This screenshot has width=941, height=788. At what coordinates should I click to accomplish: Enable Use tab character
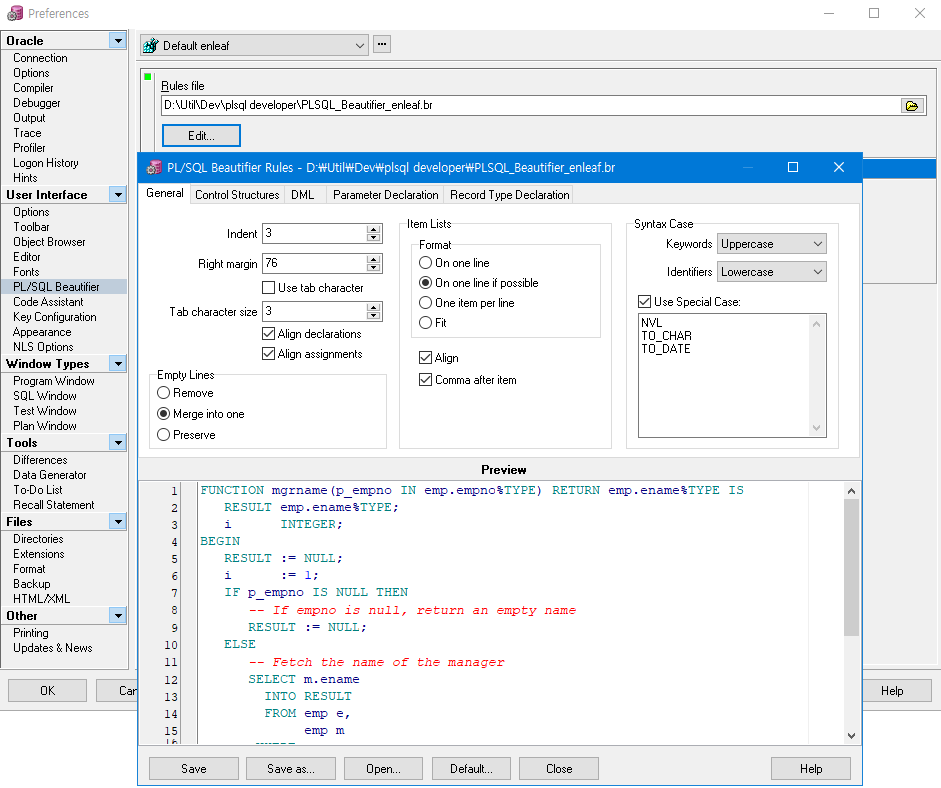coord(268,288)
